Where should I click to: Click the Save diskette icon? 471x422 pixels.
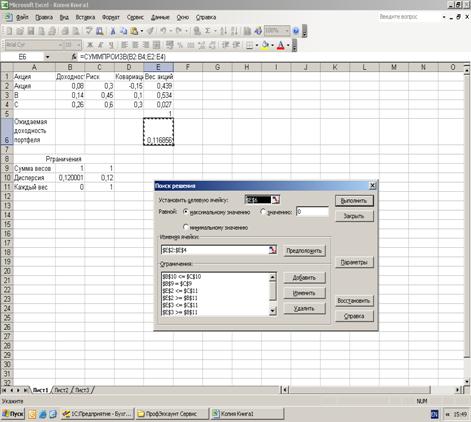(31, 31)
